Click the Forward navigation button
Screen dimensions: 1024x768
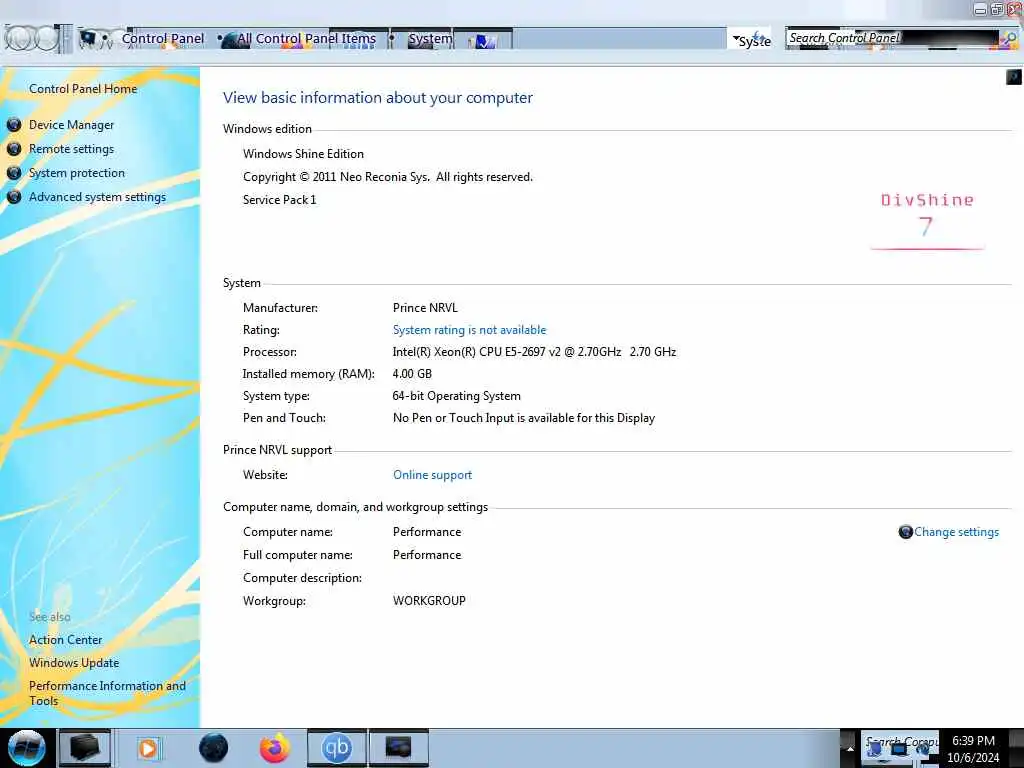coord(46,39)
